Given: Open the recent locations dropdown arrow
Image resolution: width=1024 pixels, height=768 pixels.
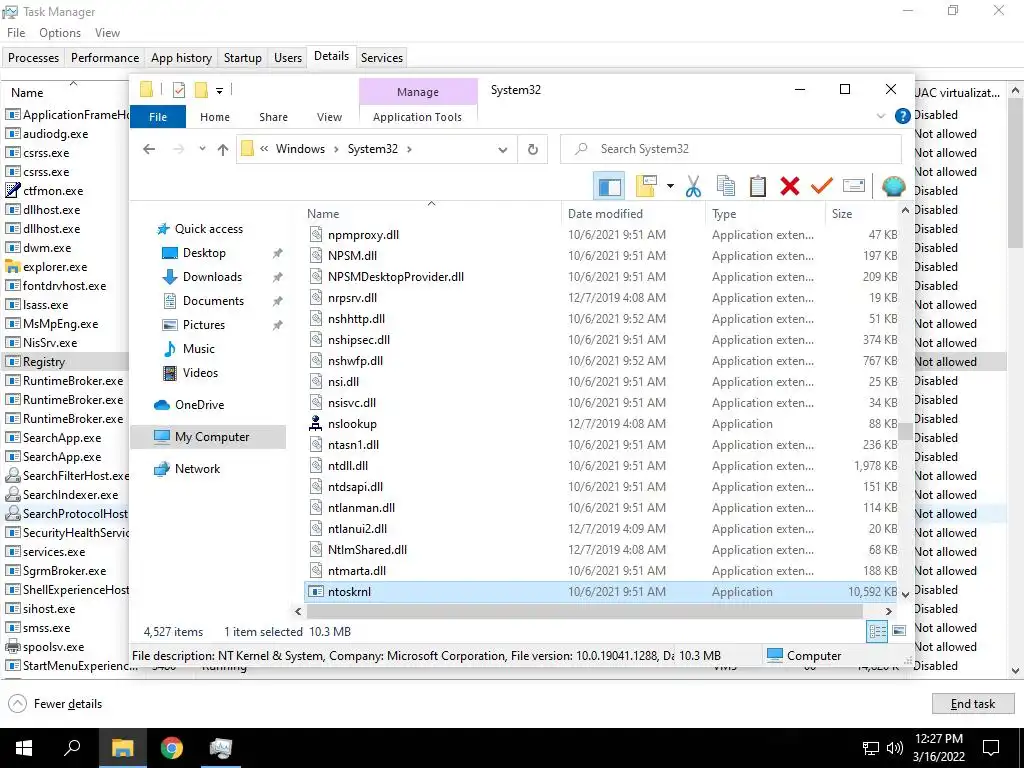Looking at the screenshot, I should click(202, 149).
